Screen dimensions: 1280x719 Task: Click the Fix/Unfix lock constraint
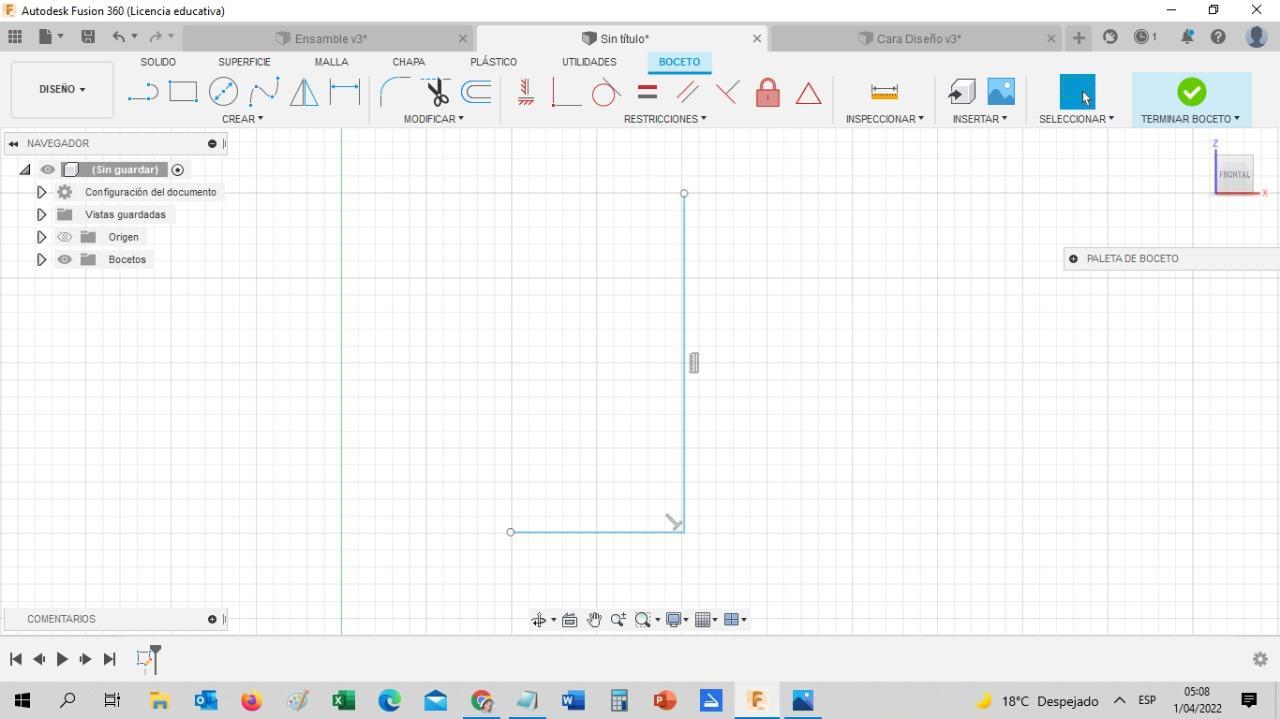[x=768, y=92]
